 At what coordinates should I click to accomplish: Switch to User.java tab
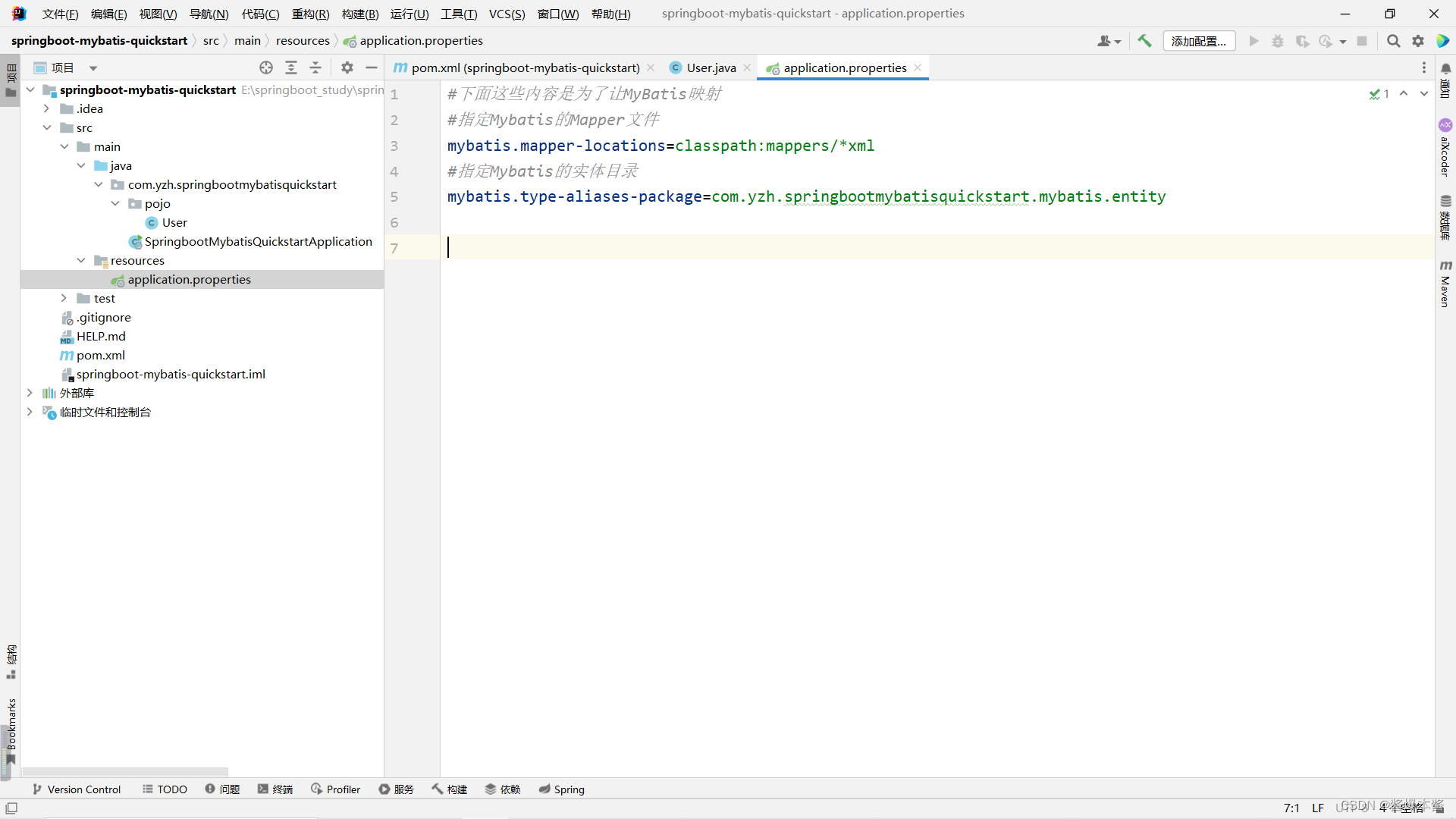(x=710, y=67)
